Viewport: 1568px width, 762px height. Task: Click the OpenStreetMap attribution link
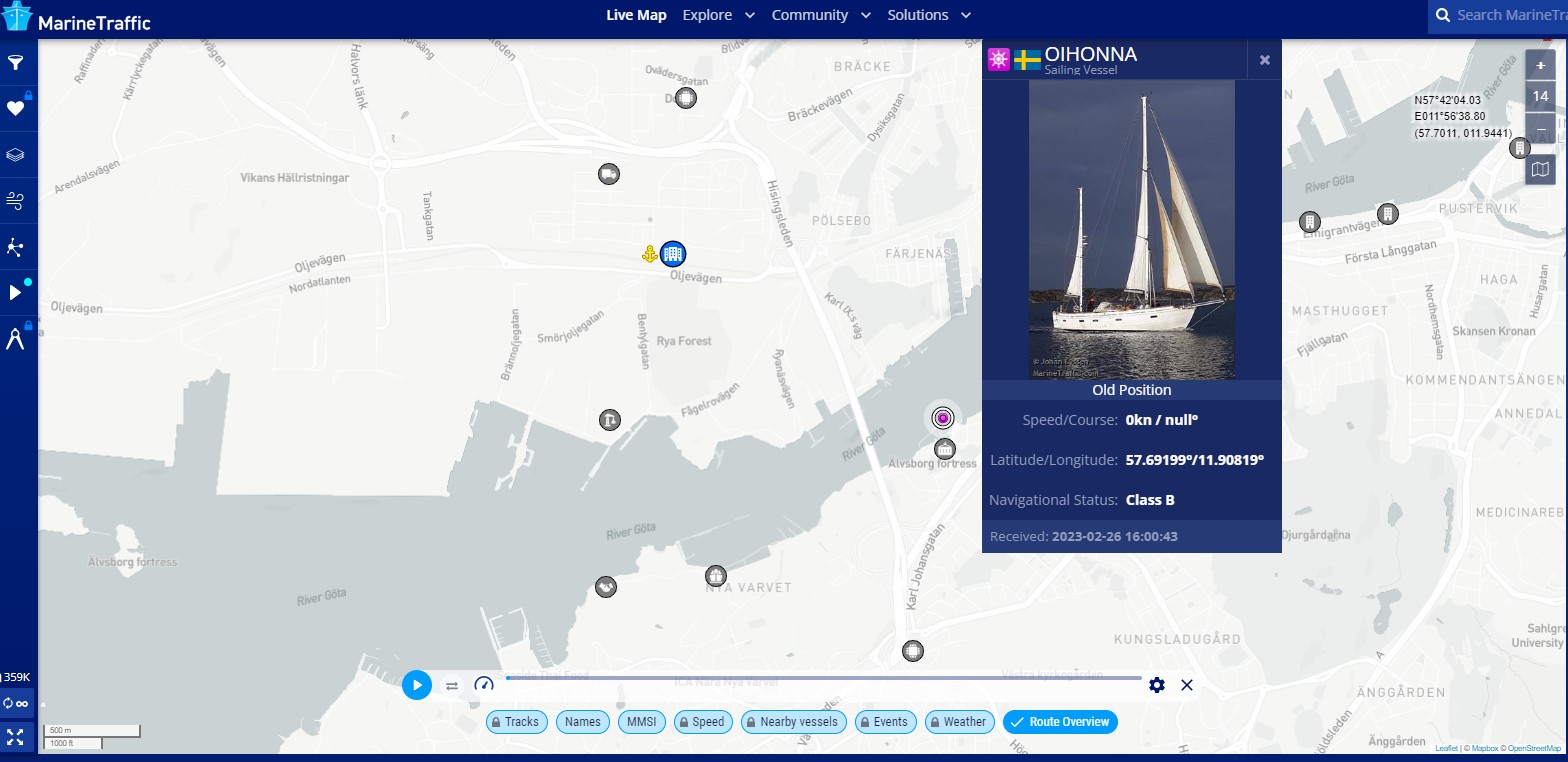[1534, 748]
